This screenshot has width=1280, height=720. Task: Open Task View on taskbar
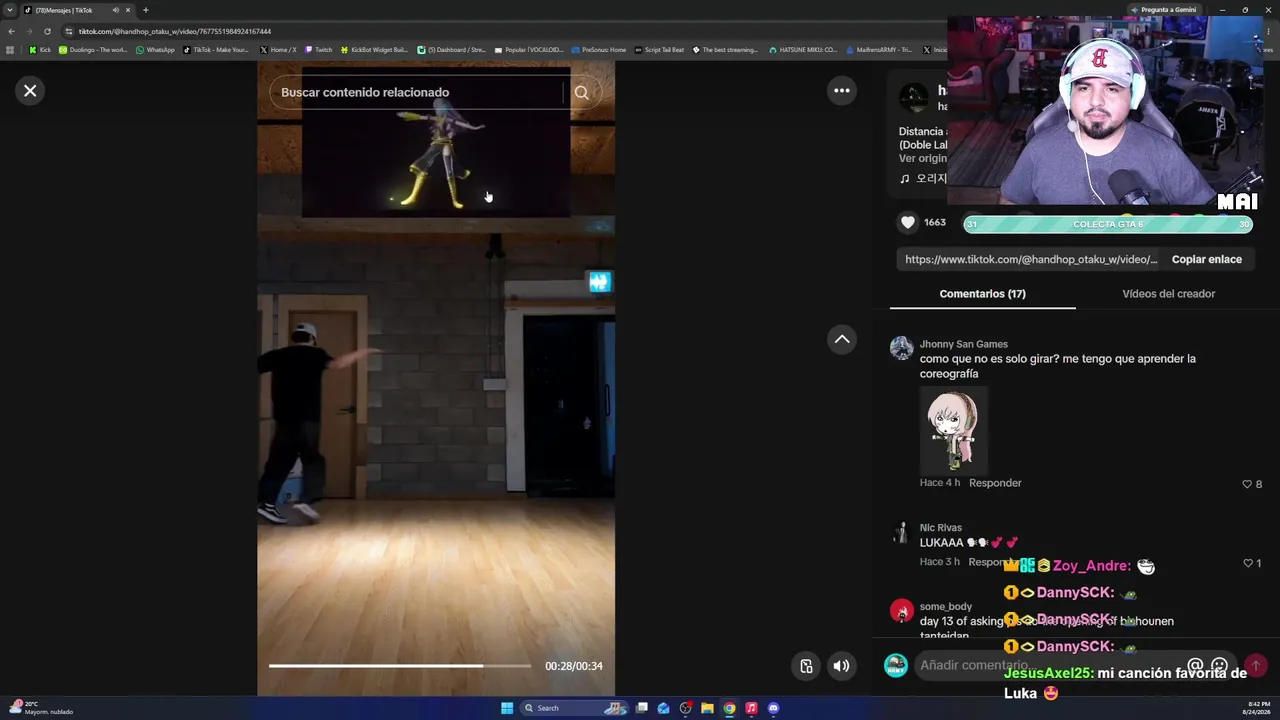(x=642, y=708)
